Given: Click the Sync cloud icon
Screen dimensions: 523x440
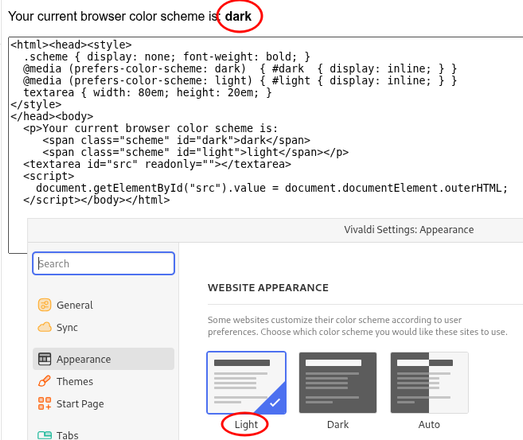Looking at the screenshot, I should 44,327.
